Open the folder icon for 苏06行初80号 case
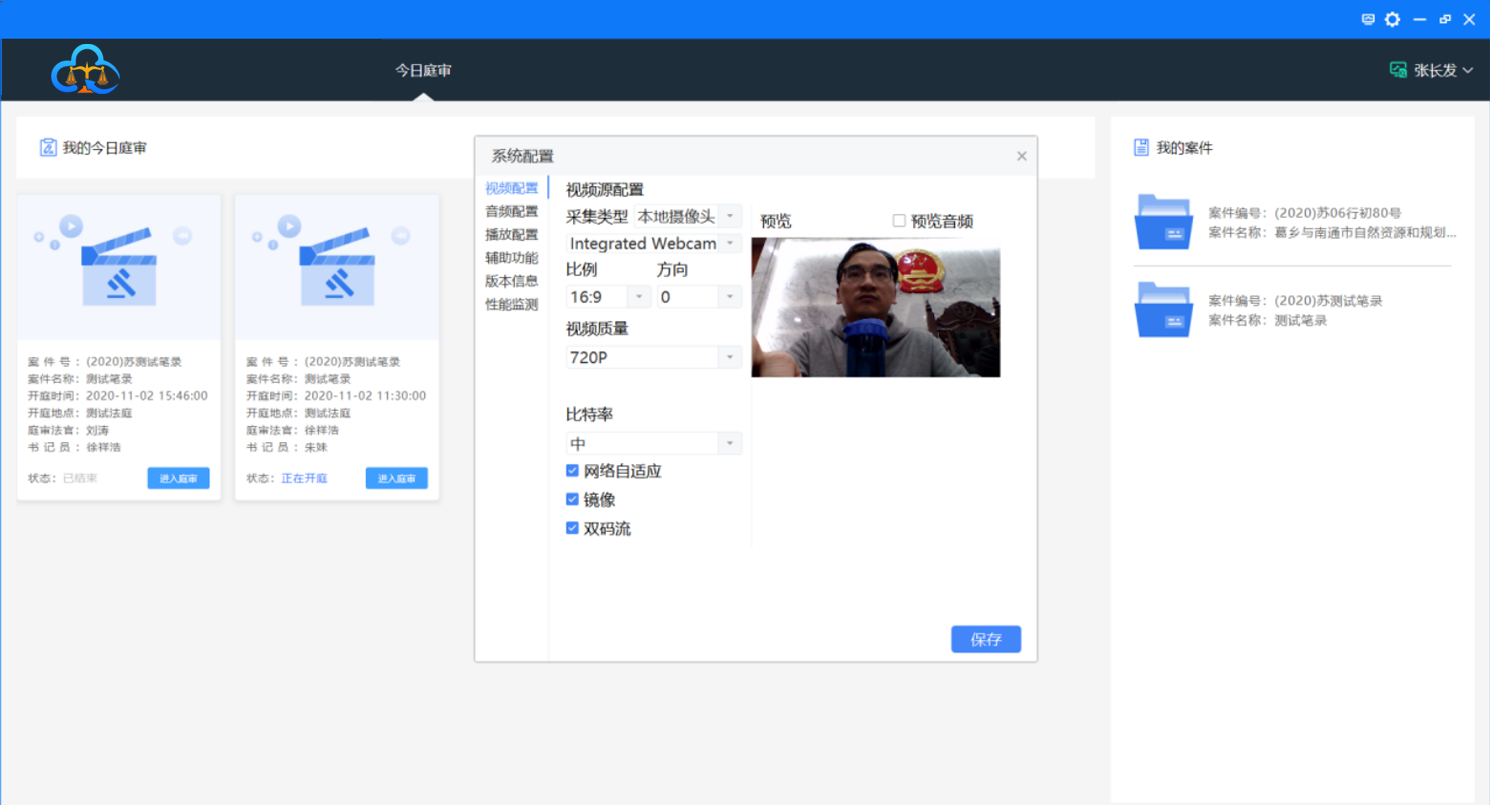1490x805 pixels. [x=1163, y=222]
